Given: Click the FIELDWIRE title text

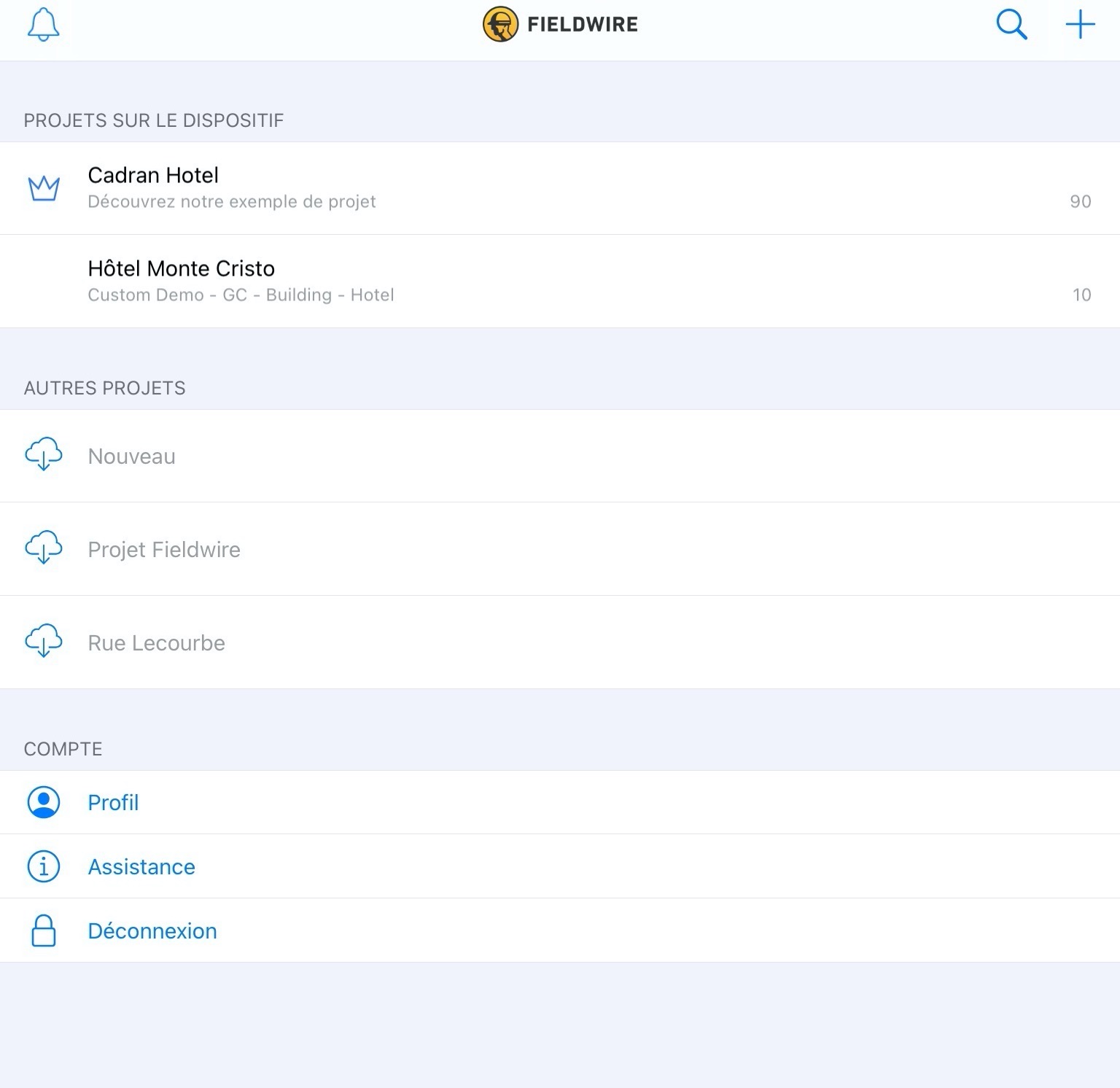Looking at the screenshot, I should click(x=583, y=25).
